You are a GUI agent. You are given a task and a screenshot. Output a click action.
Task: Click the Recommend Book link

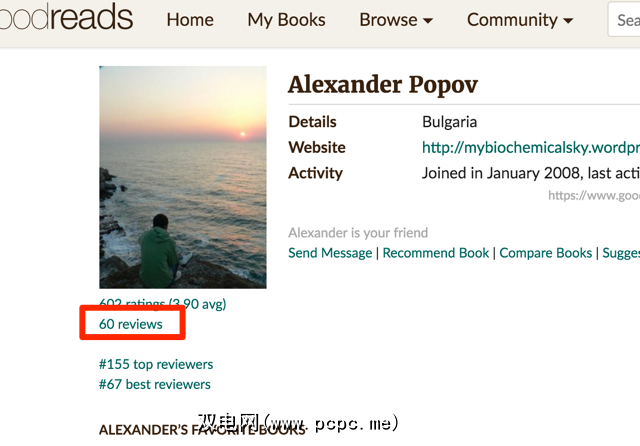436,253
